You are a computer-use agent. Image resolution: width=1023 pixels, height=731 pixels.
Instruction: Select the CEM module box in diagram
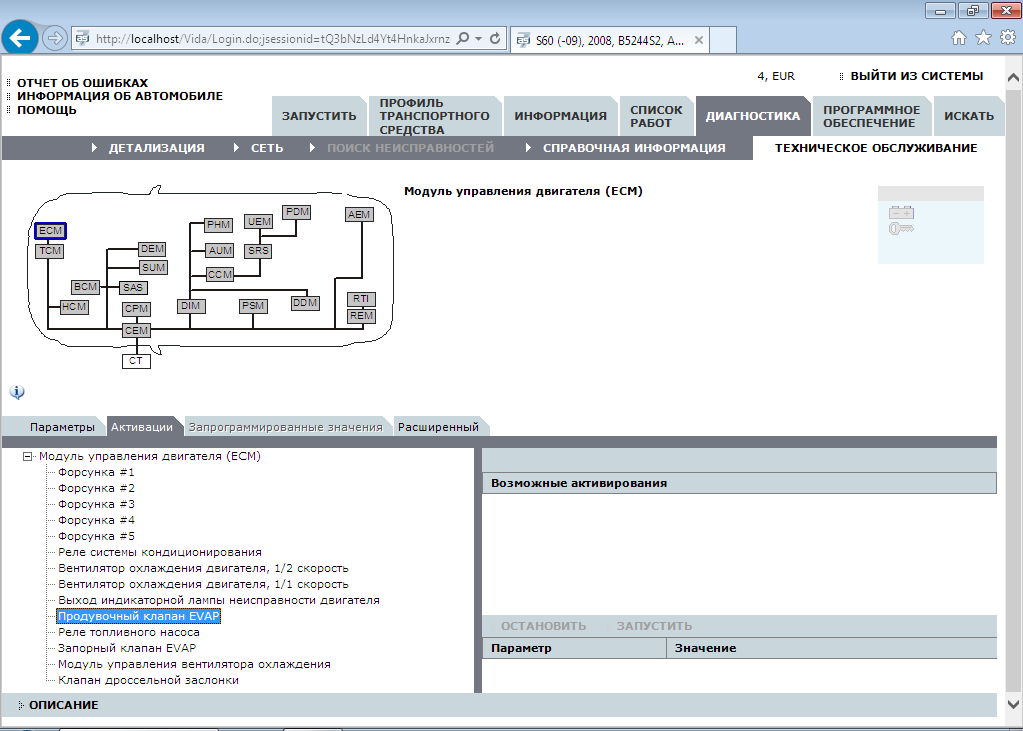(x=136, y=330)
